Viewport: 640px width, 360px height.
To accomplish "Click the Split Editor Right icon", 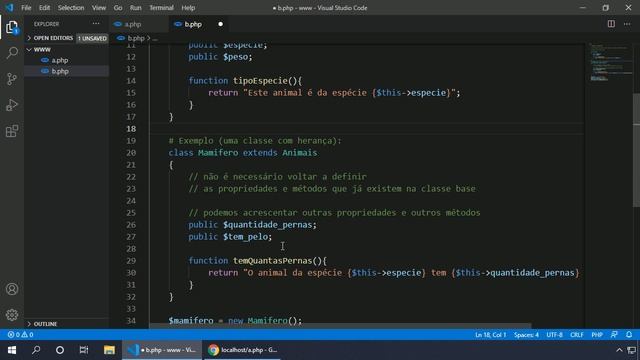I will click(611, 24).
